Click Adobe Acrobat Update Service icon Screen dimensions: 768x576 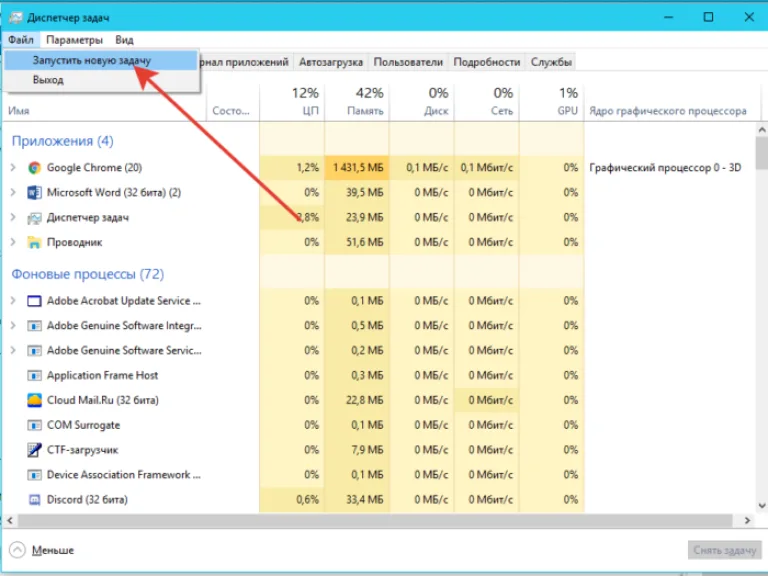tap(34, 301)
